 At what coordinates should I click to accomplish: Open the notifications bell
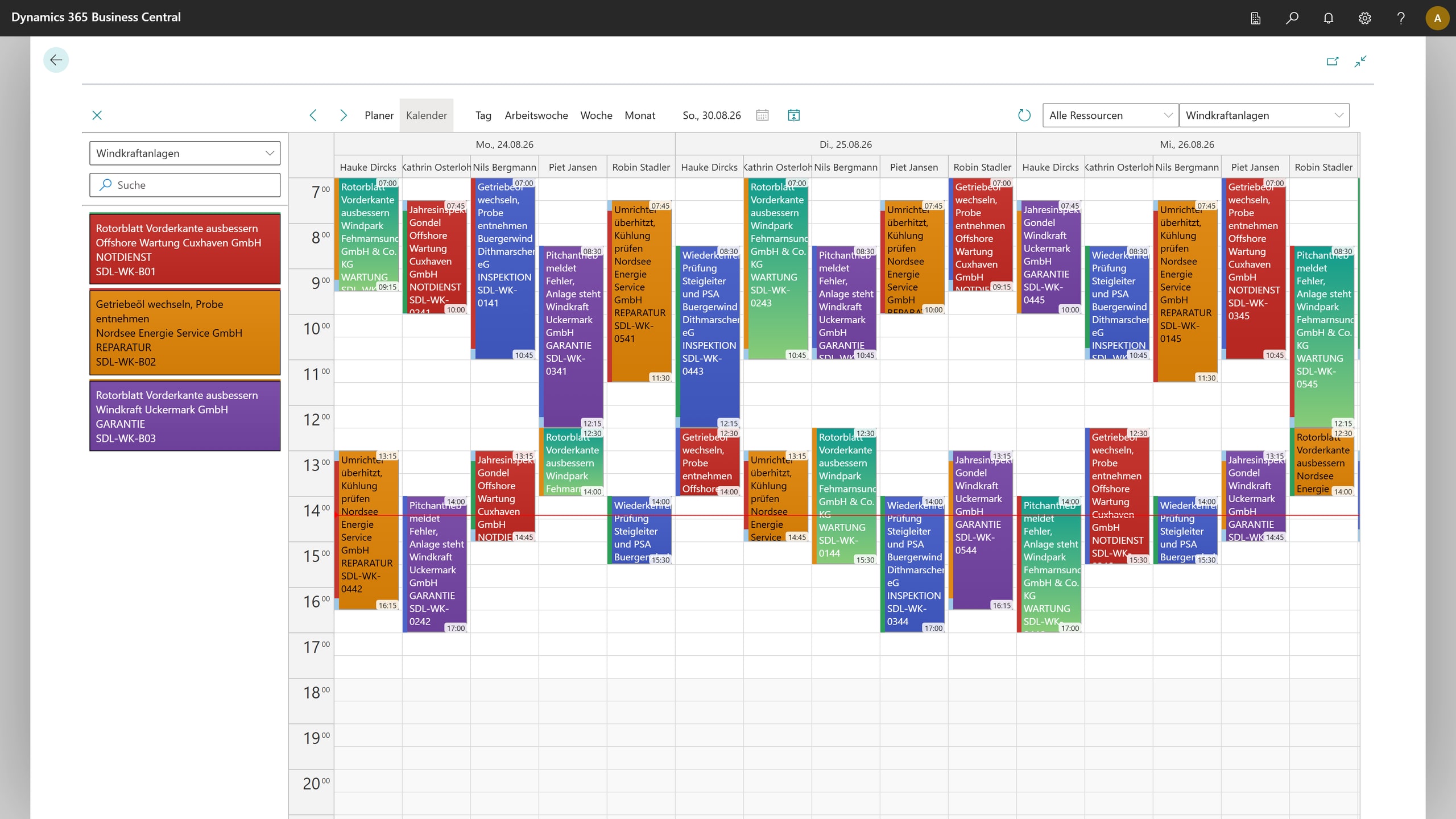[1328, 18]
